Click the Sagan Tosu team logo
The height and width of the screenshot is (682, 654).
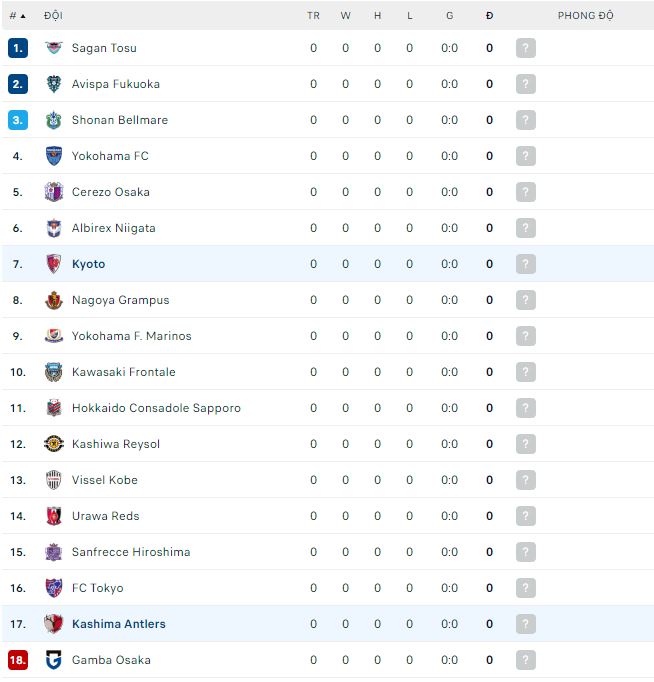pos(54,48)
